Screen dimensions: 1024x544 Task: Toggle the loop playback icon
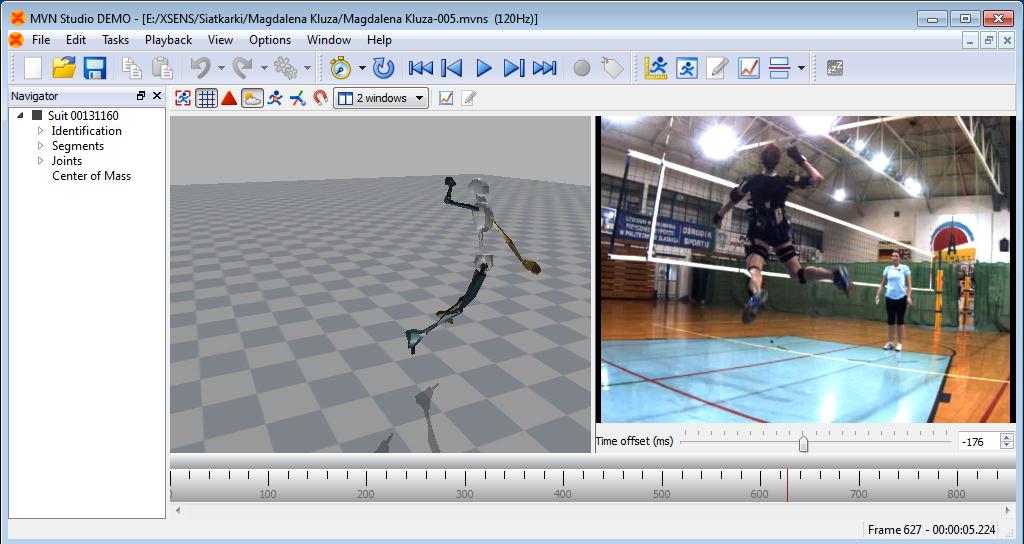[383, 67]
